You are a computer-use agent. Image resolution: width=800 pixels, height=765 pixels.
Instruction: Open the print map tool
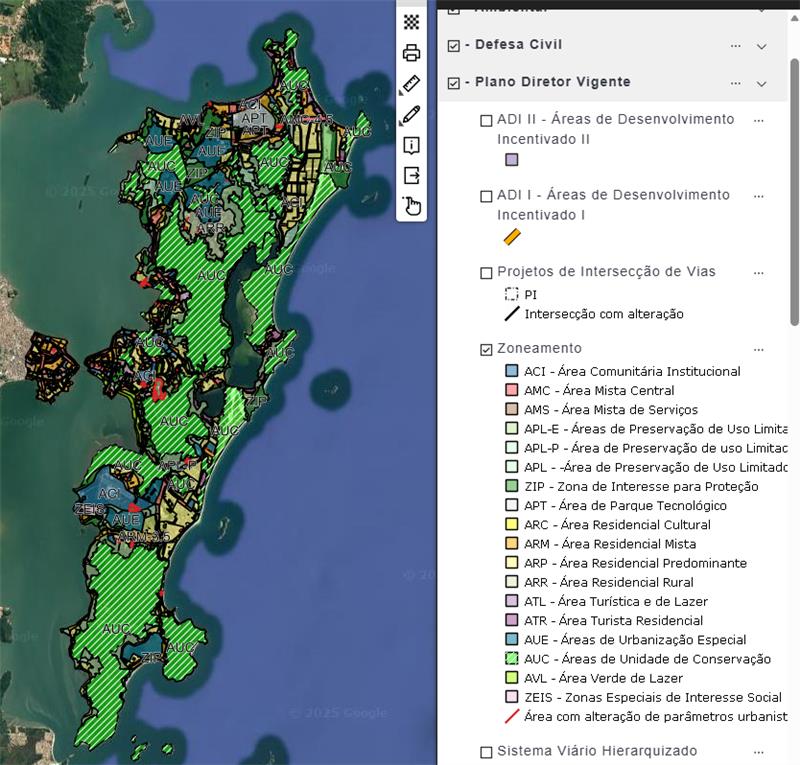pyautogui.click(x=411, y=53)
